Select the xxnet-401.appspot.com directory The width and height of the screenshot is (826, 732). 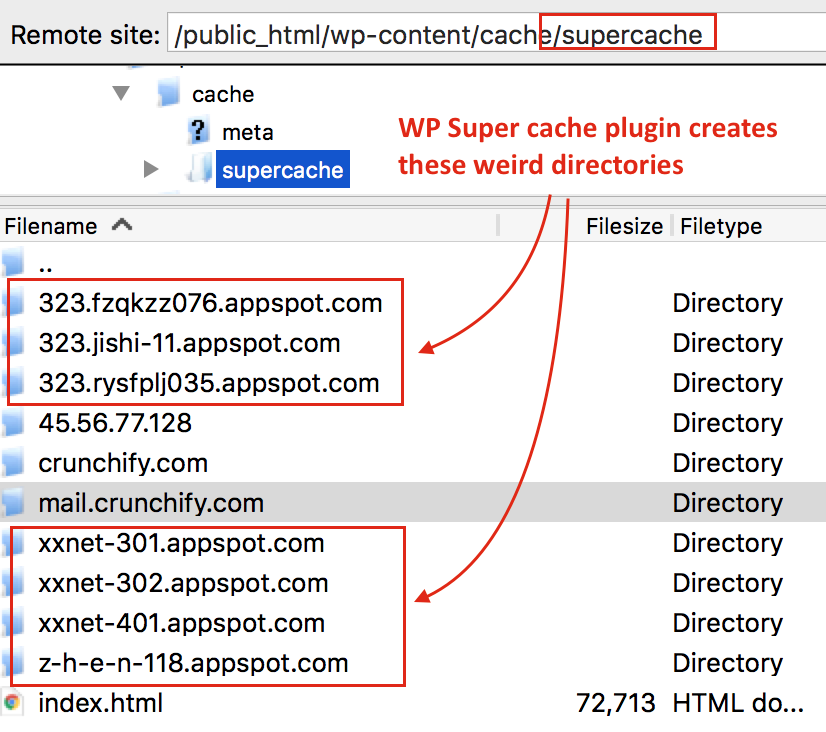[x=182, y=624]
